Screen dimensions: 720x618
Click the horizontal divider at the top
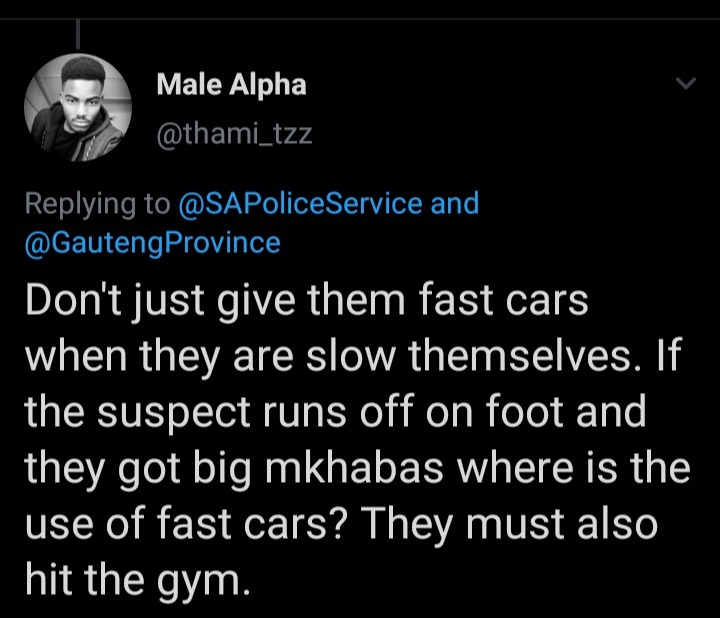360,19
